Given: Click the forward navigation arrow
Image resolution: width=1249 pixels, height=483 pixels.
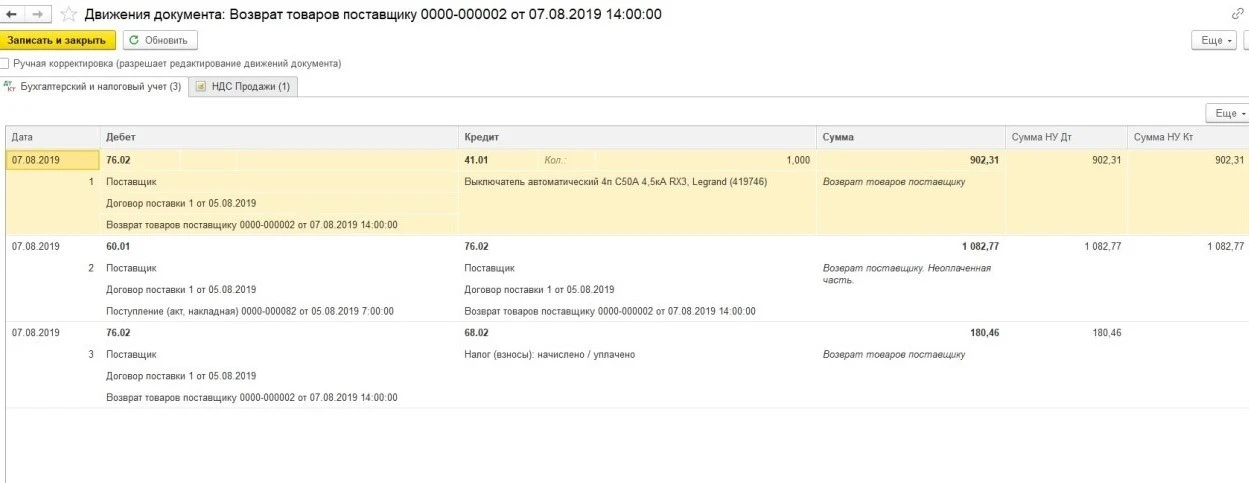Looking at the screenshot, I should coord(38,14).
